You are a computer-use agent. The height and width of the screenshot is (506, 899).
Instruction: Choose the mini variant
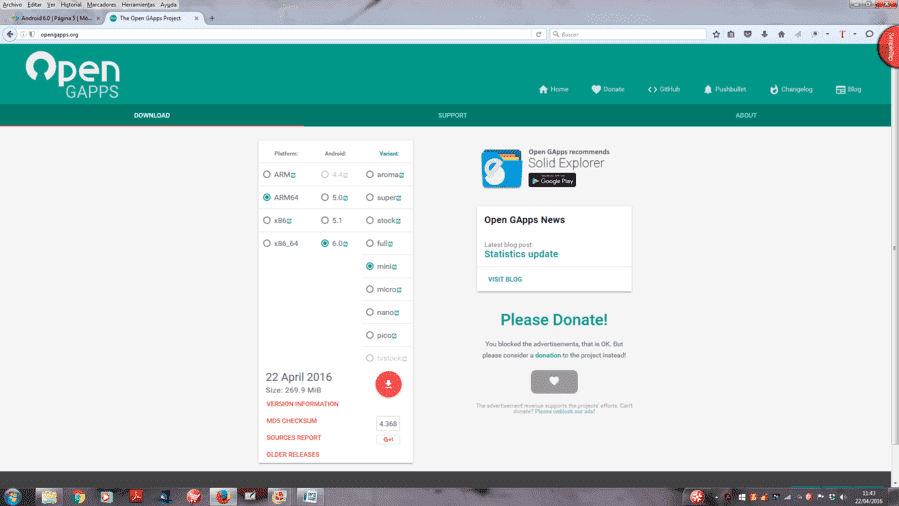pyautogui.click(x=370, y=266)
